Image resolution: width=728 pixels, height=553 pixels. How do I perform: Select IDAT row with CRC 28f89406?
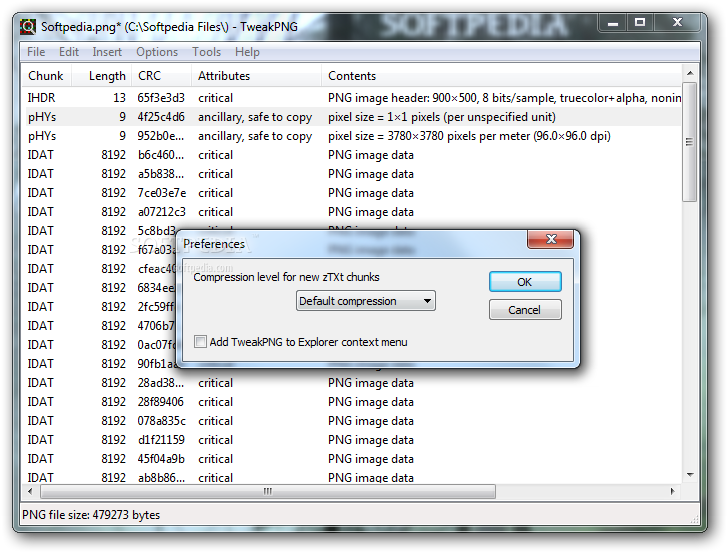pos(352,402)
